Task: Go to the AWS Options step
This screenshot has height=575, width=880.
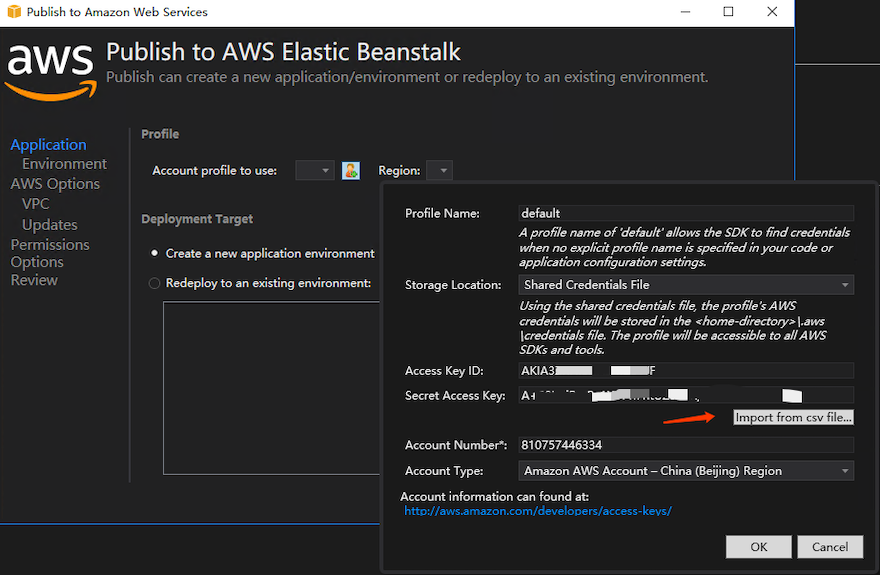Action: click(55, 184)
